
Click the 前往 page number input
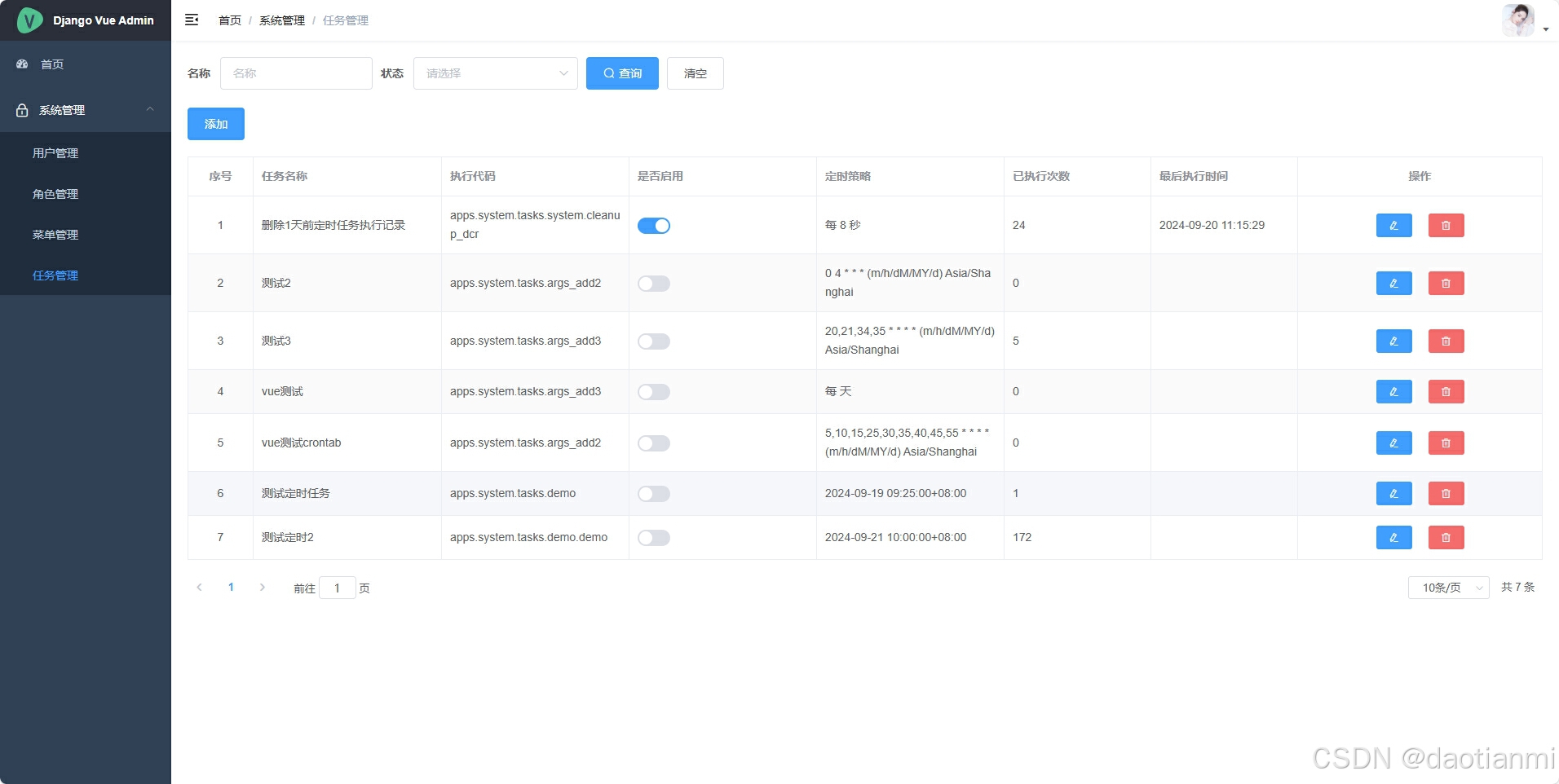[338, 588]
